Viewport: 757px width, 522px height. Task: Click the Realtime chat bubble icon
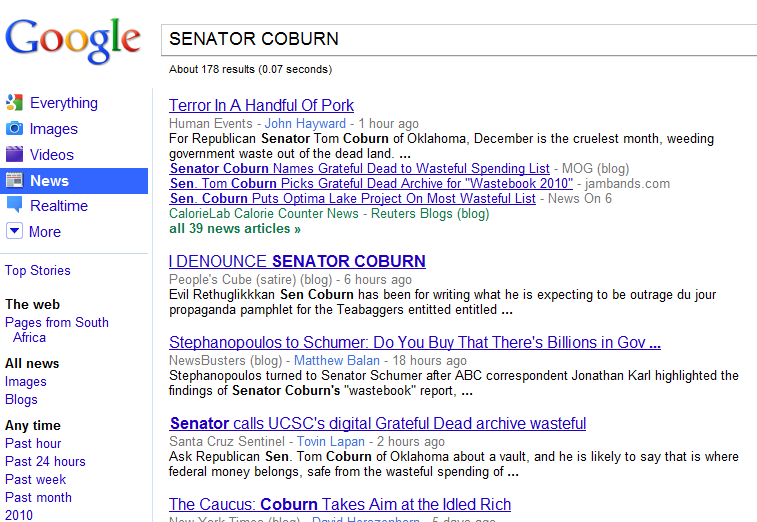15,206
